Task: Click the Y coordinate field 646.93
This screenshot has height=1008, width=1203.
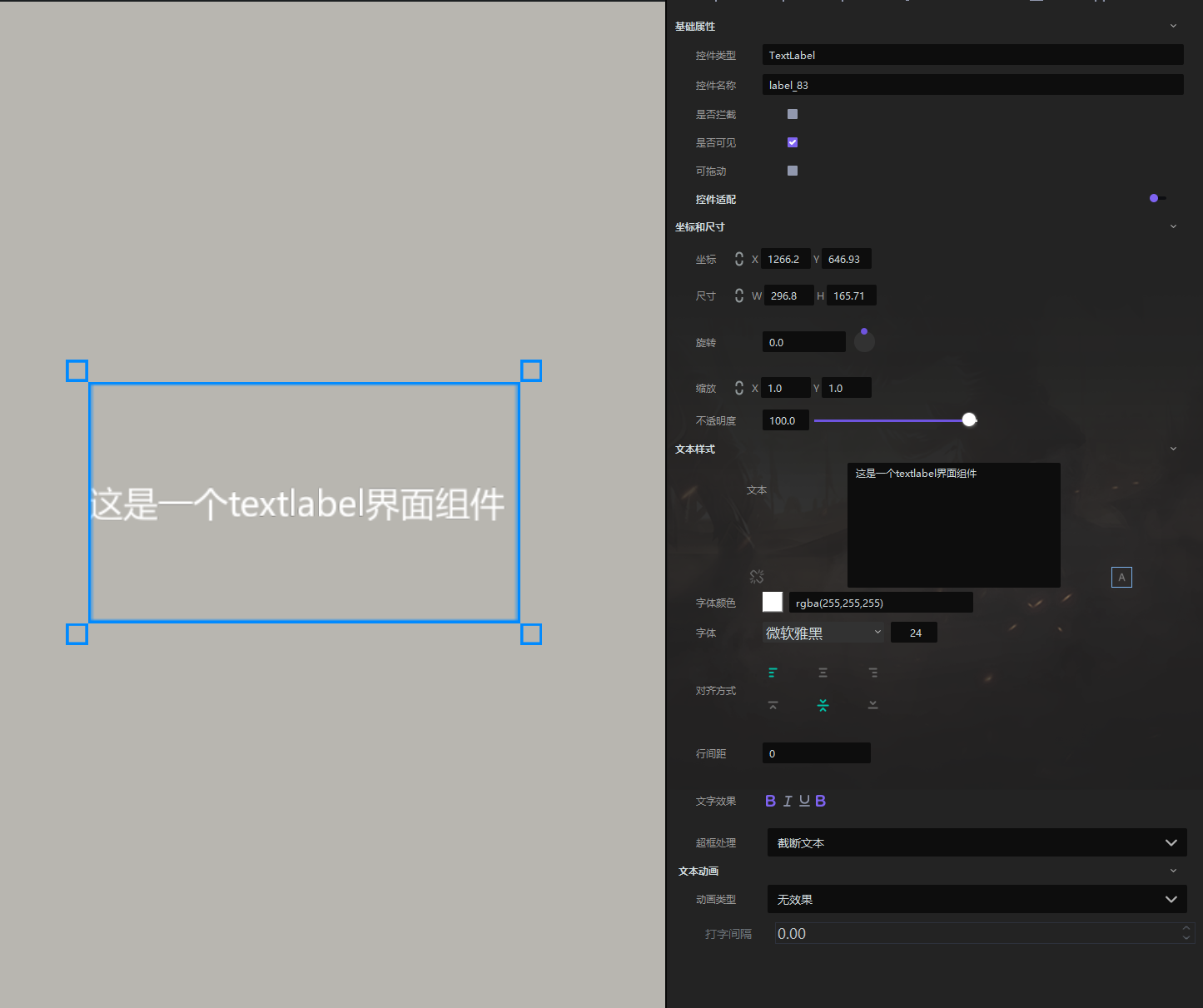Action: 847,259
